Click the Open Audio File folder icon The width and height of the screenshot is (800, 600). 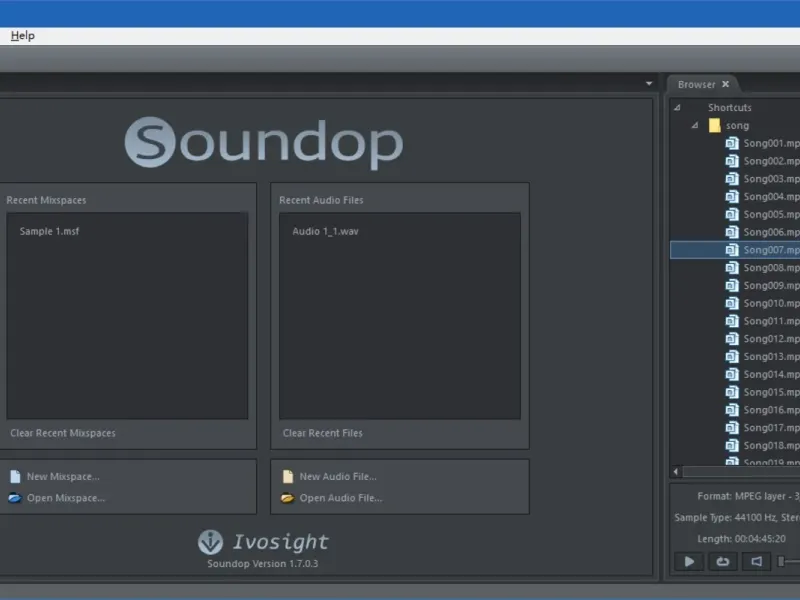click(x=287, y=498)
